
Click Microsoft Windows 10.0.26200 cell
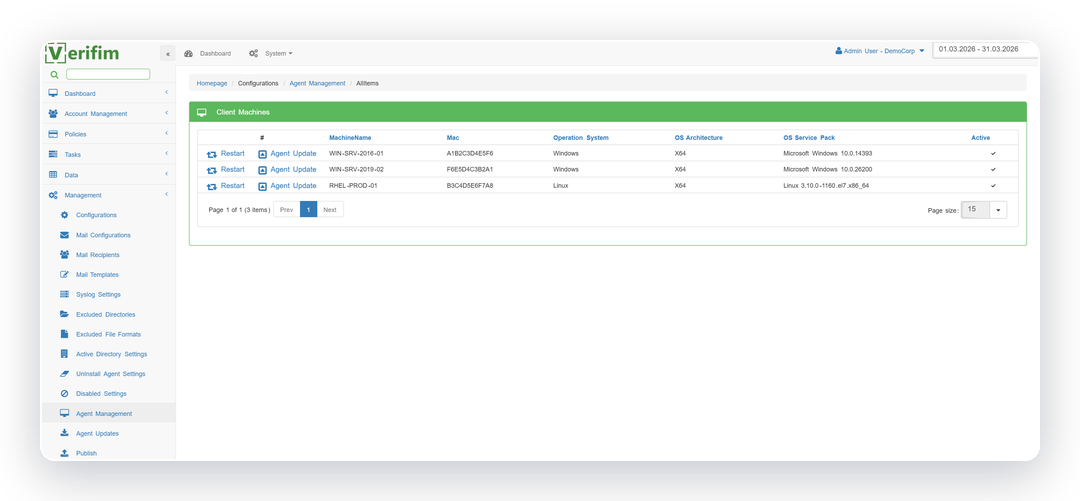pyautogui.click(x=828, y=170)
